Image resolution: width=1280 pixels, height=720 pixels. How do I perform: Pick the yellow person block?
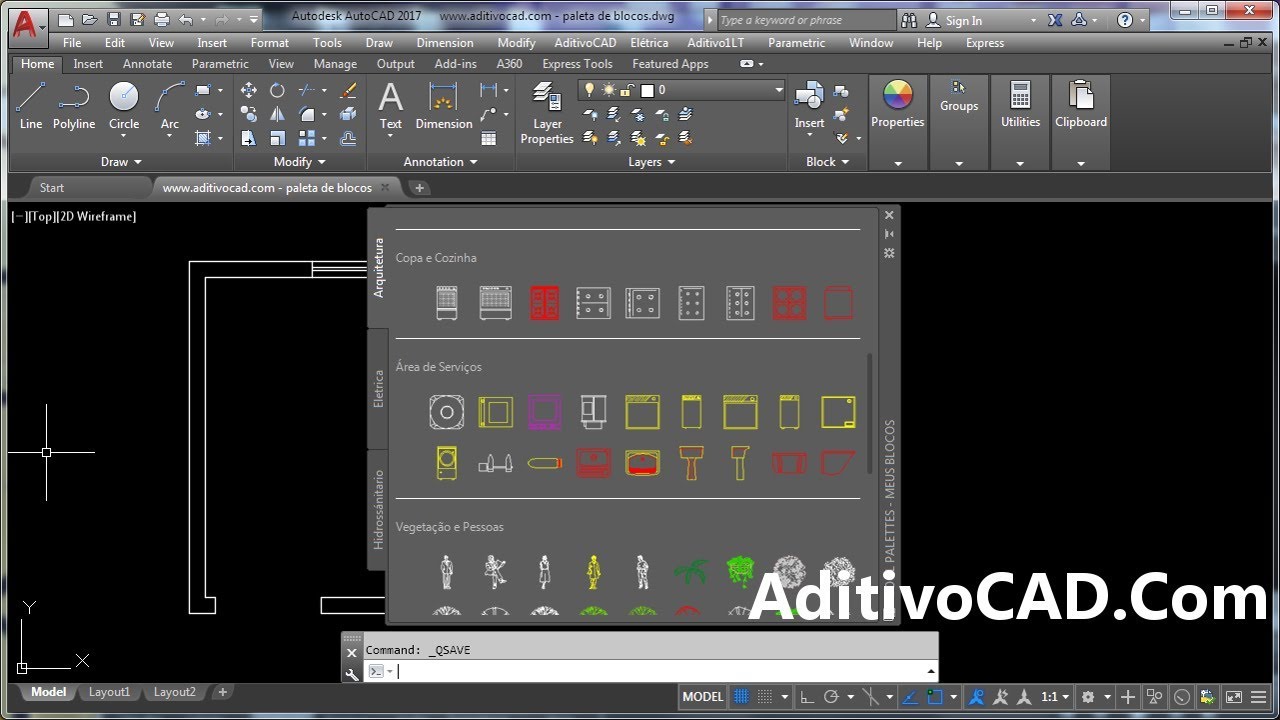594,572
